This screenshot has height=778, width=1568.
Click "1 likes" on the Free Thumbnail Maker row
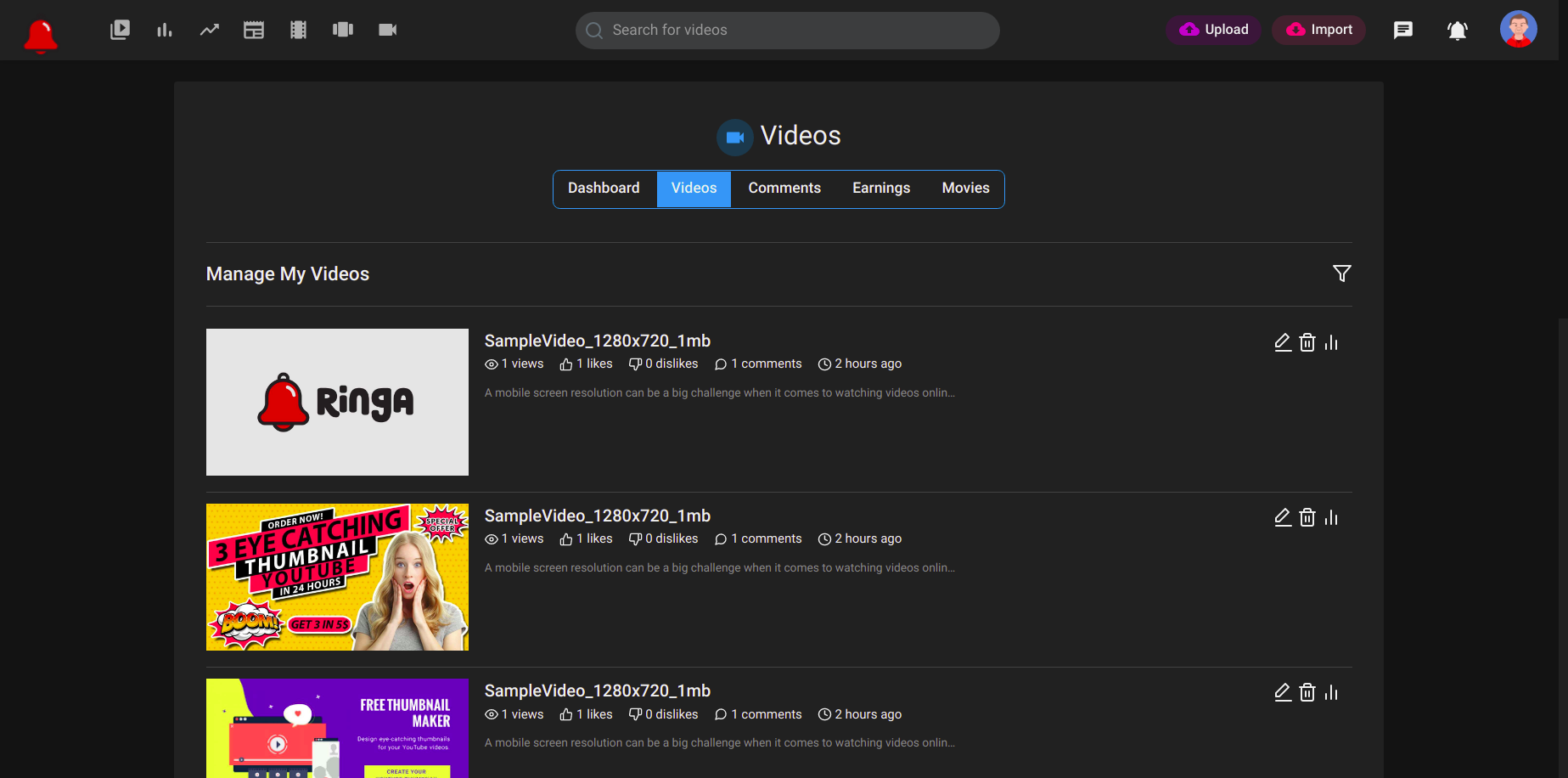point(586,714)
